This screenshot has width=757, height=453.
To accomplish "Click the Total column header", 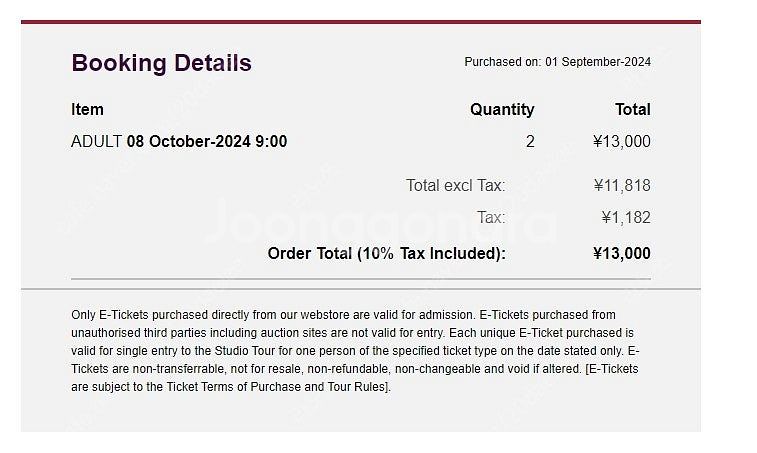I will click(x=633, y=109).
